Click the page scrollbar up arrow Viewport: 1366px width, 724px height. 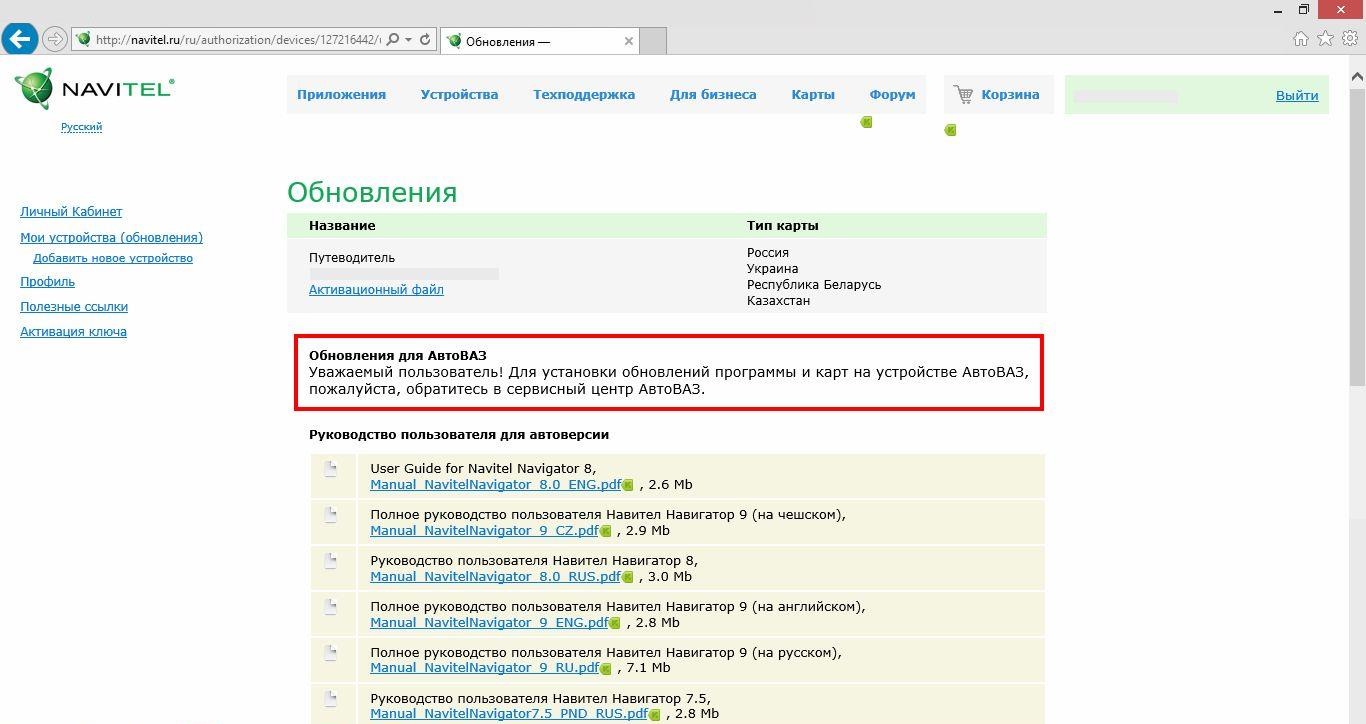click(x=1357, y=76)
